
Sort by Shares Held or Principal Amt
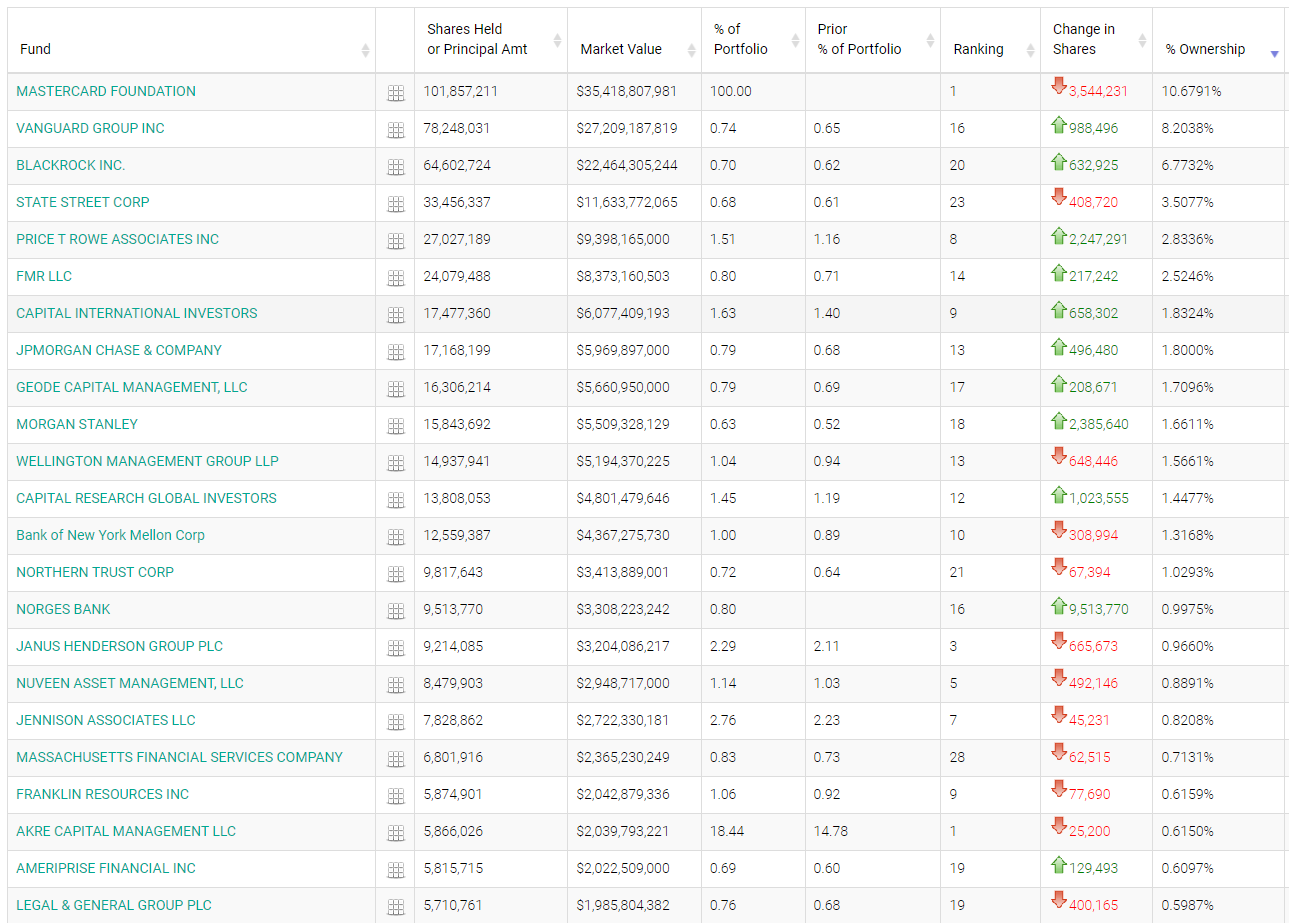(x=491, y=40)
